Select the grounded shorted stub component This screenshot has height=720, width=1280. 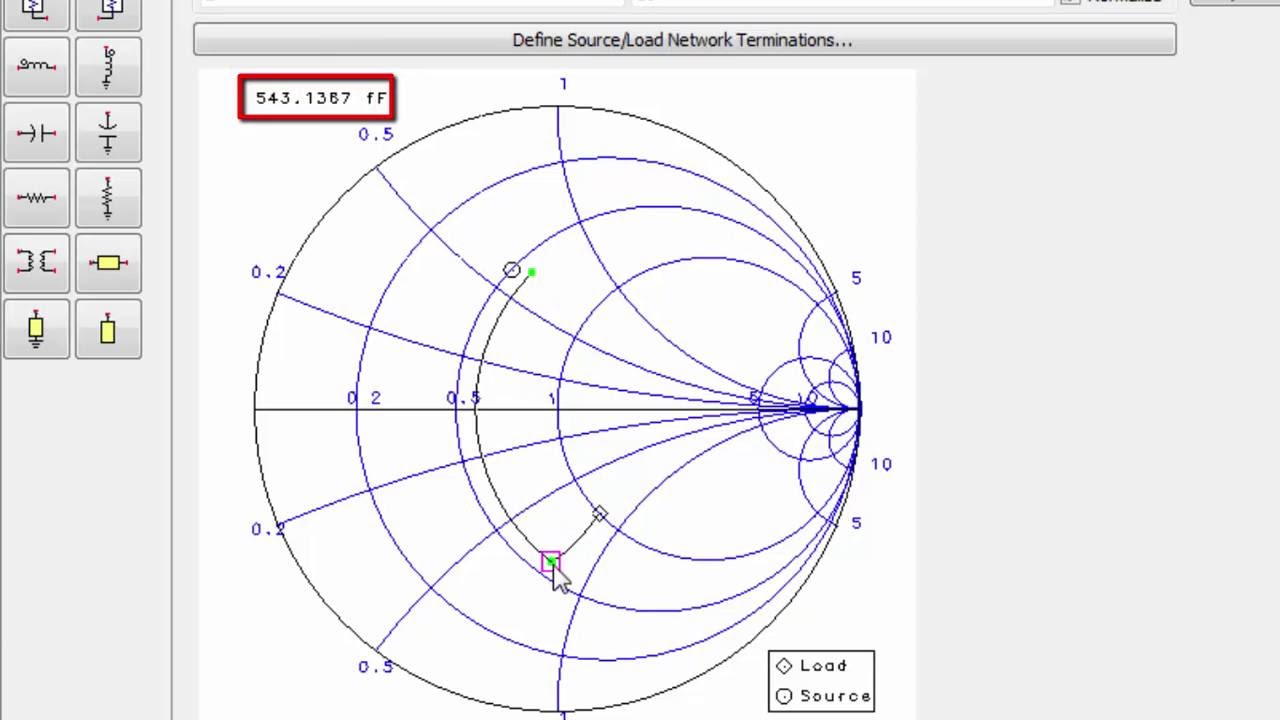36,329
